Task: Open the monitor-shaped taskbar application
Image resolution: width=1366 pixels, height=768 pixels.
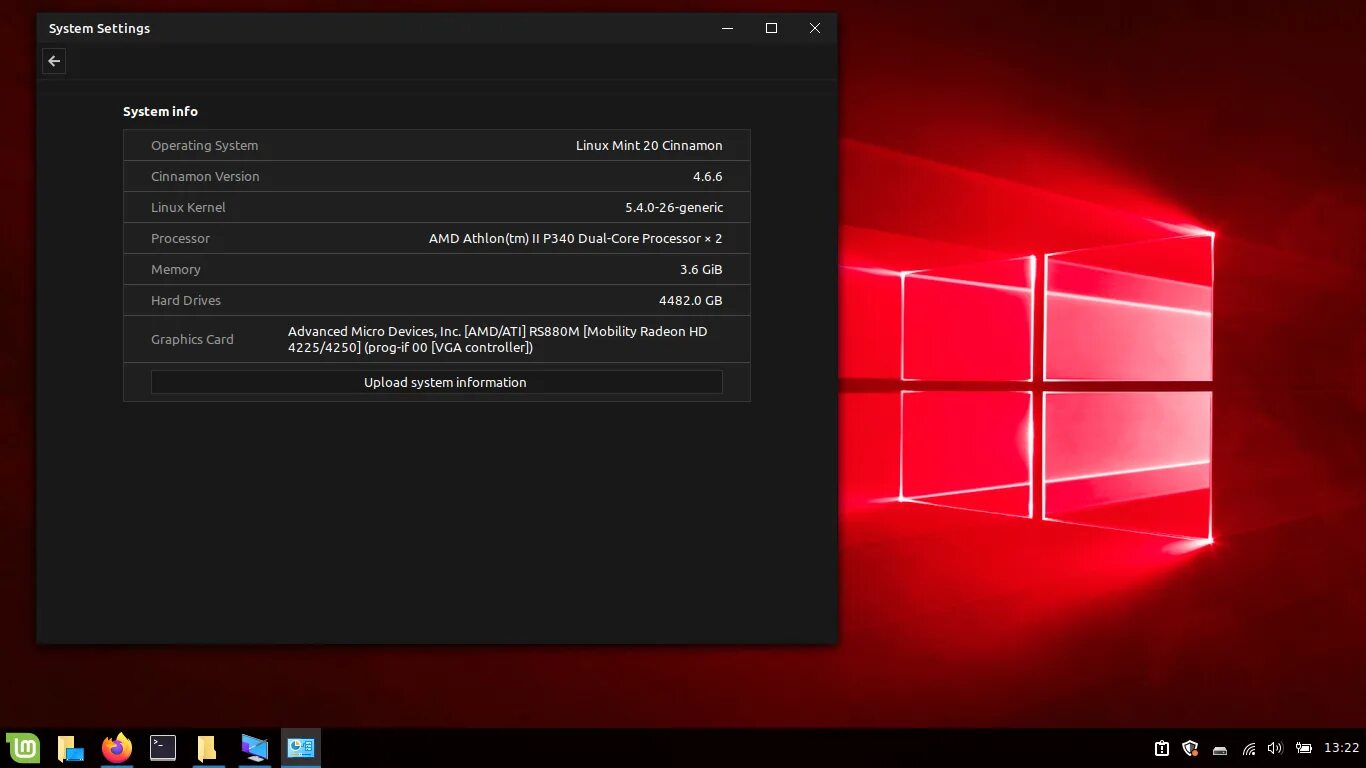Action: coord(255,748)
